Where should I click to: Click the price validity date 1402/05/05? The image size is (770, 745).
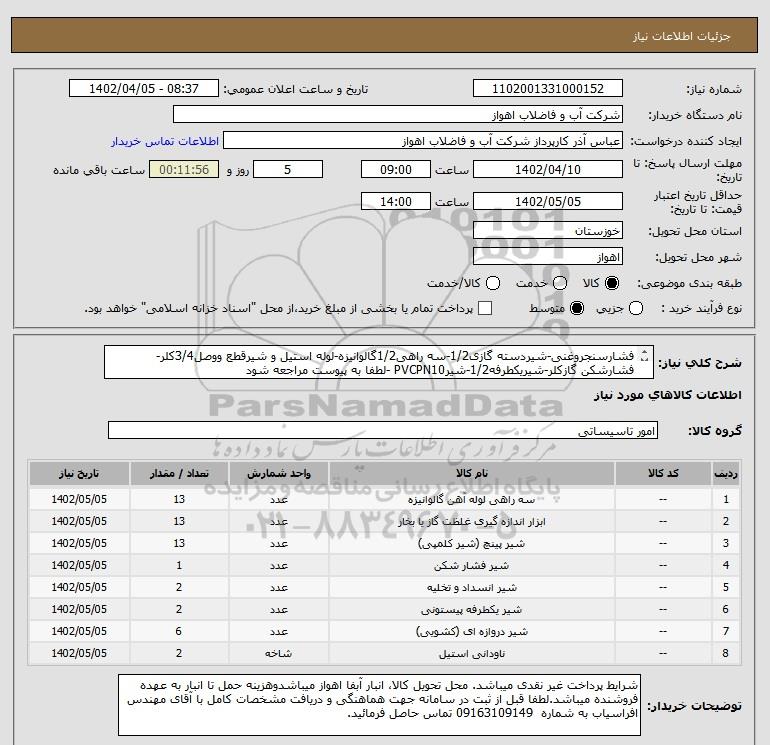(x=548, y=201)
